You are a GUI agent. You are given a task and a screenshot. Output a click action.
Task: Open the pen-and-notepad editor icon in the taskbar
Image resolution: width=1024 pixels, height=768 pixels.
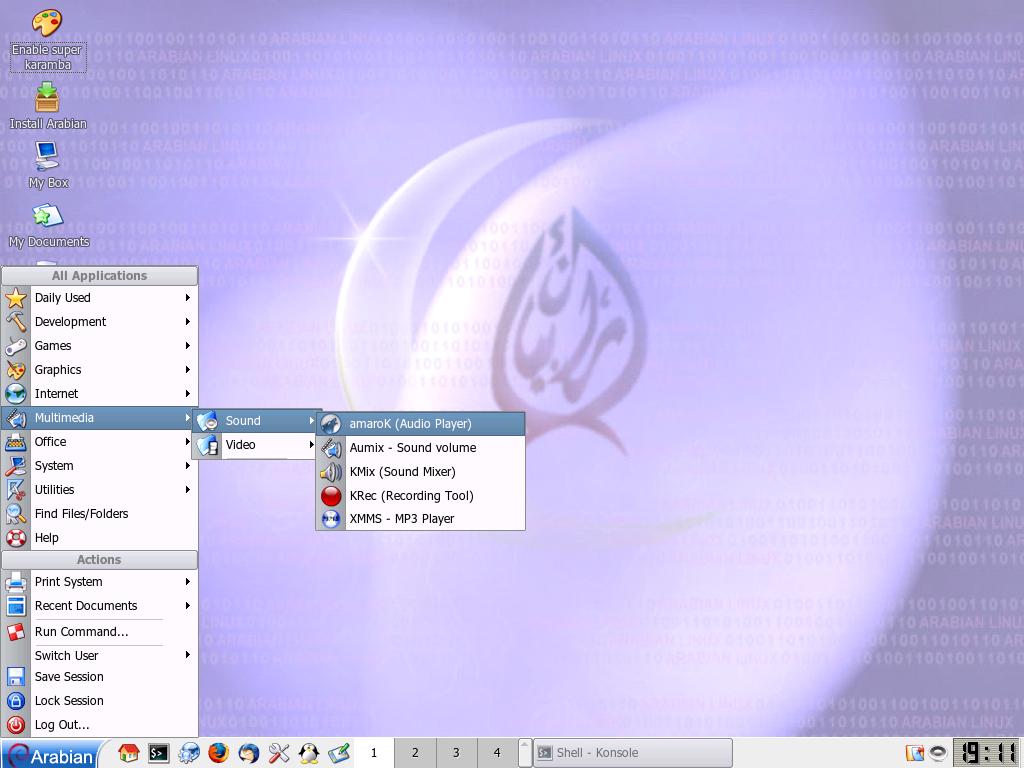(x=339, y=753)
